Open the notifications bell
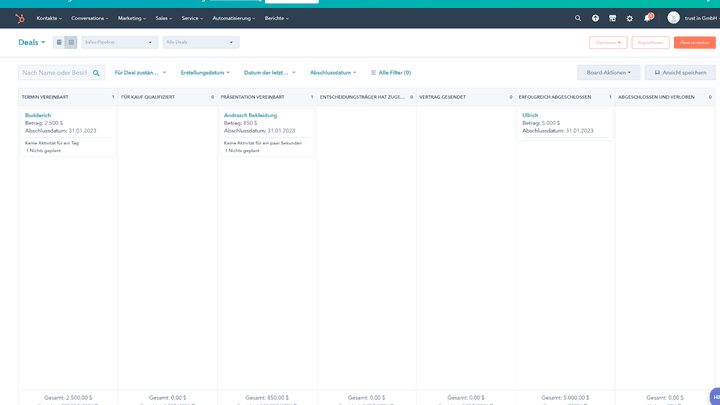 (x=647, y=18)
